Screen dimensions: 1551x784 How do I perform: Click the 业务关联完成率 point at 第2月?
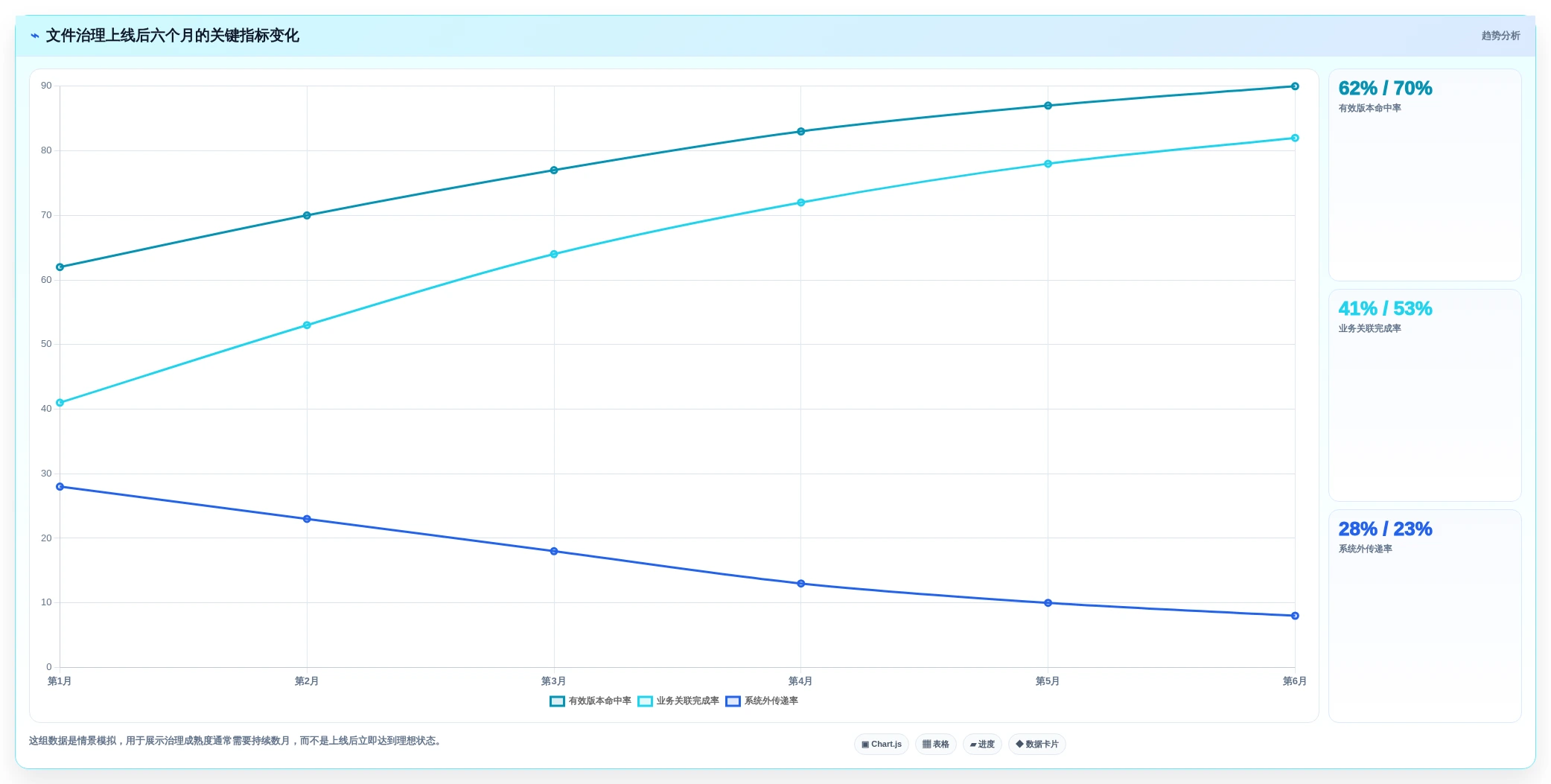click(x=307, y=325)
